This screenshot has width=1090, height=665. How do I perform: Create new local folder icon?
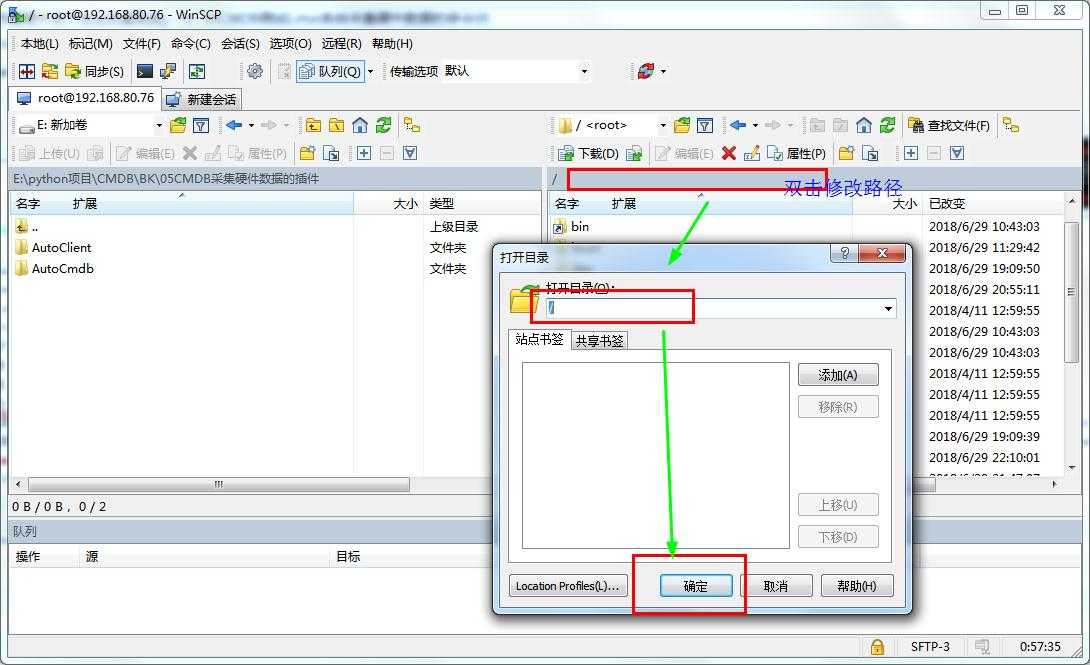(307, 153)
